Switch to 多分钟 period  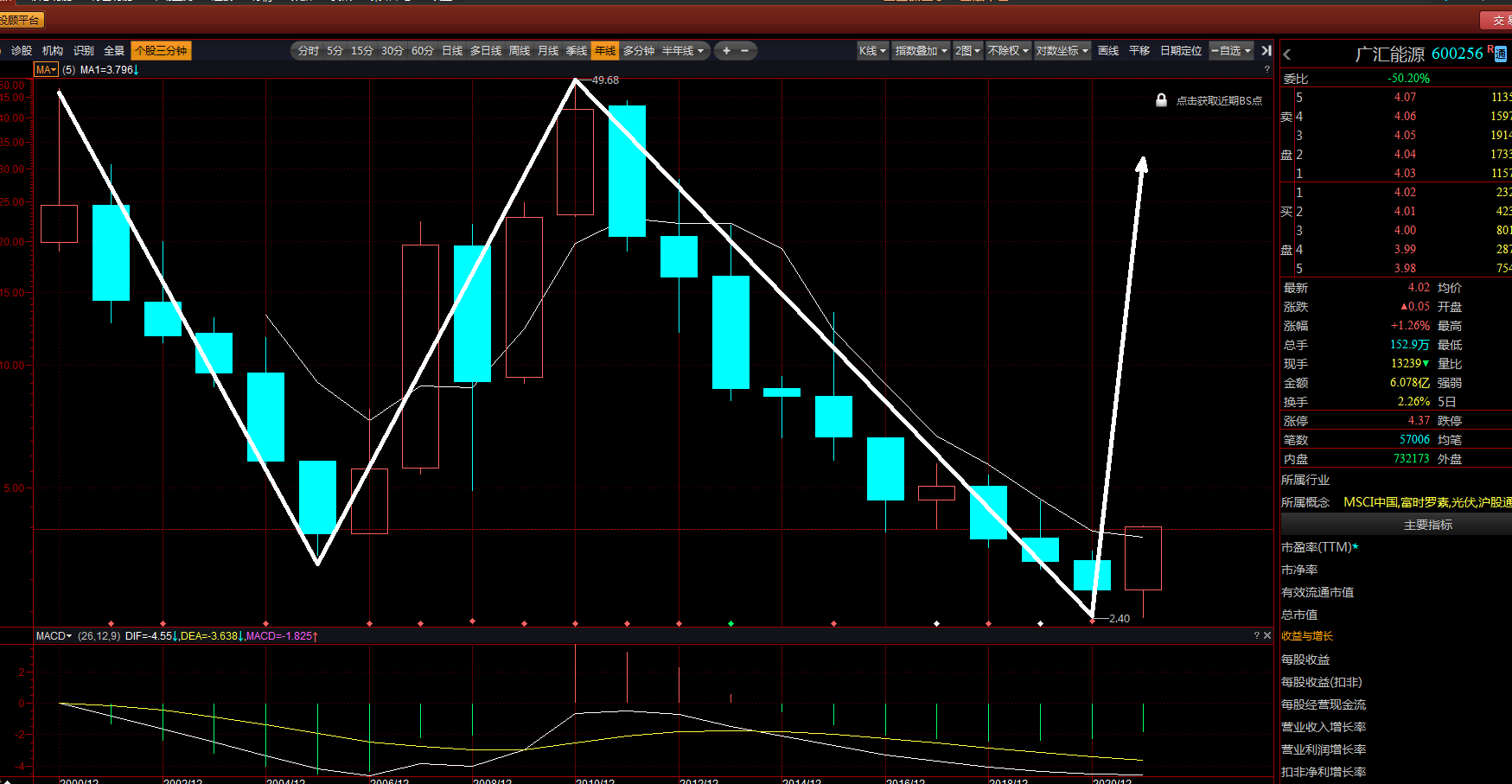pyautogui.click(x=639, y=51)
